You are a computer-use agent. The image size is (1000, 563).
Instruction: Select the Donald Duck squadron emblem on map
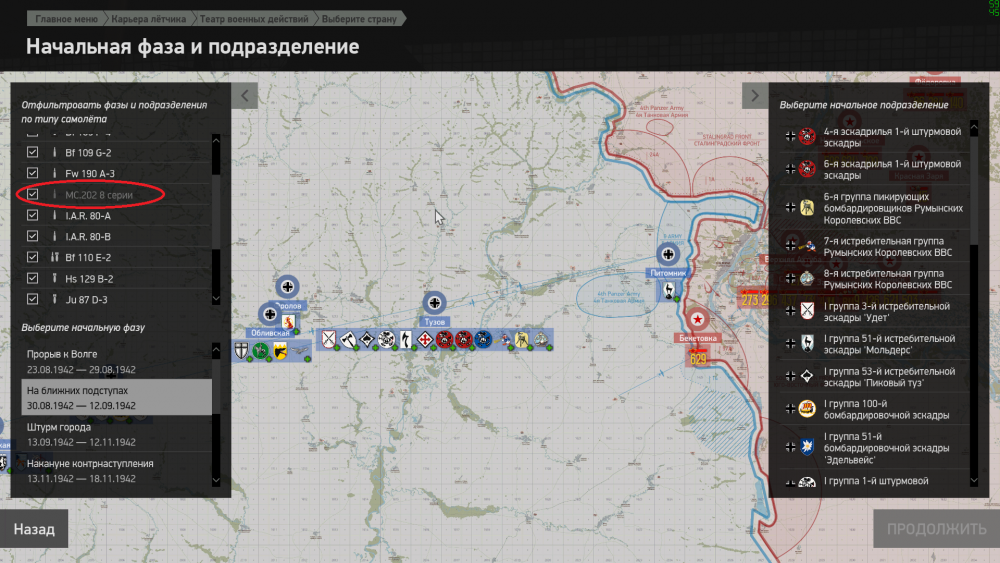pos(503,339)
